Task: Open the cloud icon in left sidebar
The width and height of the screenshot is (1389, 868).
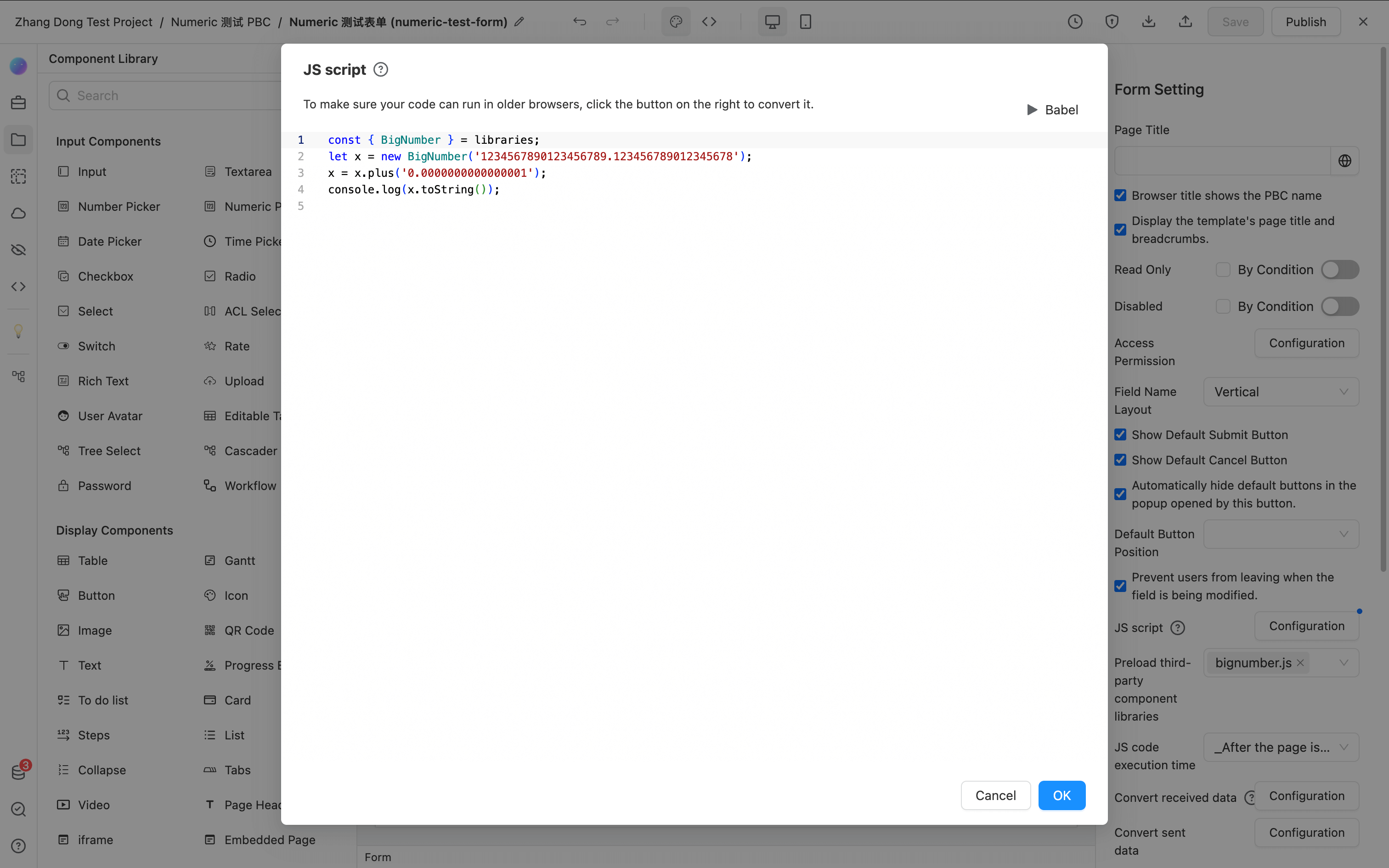Action: pyautogui.click(x=18, y=214)
